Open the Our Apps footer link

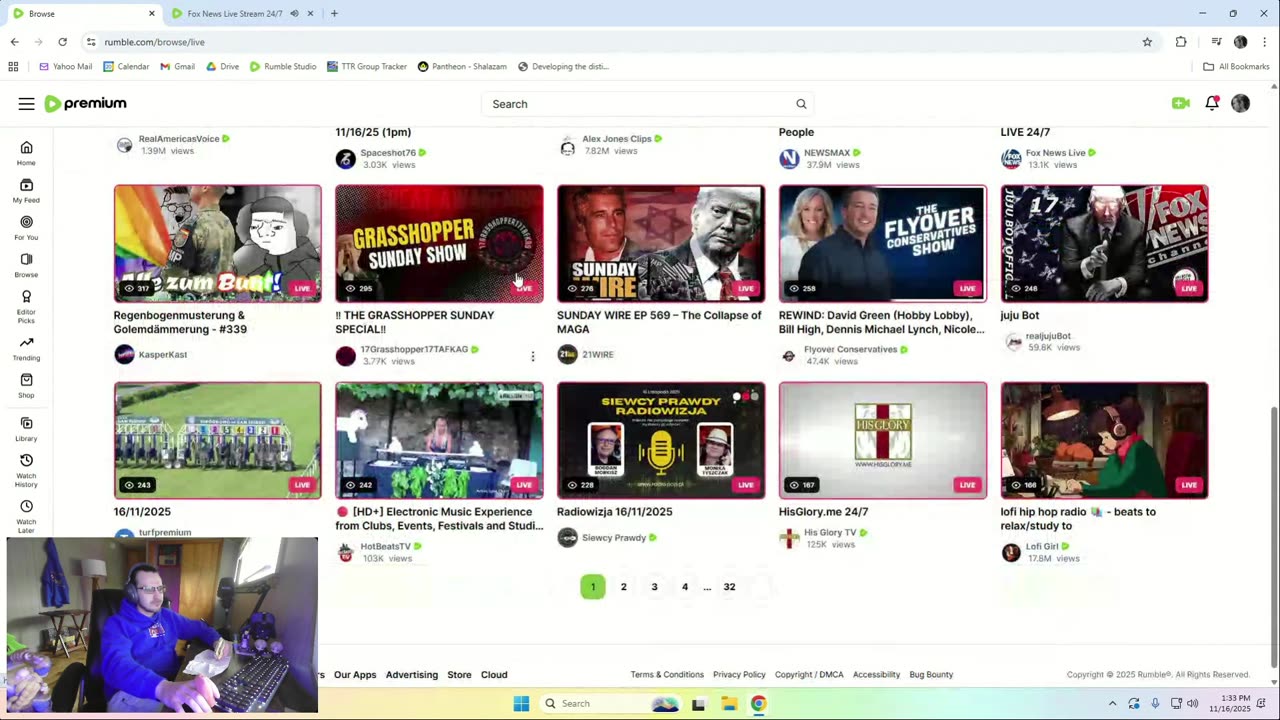[x=355, y=675]
